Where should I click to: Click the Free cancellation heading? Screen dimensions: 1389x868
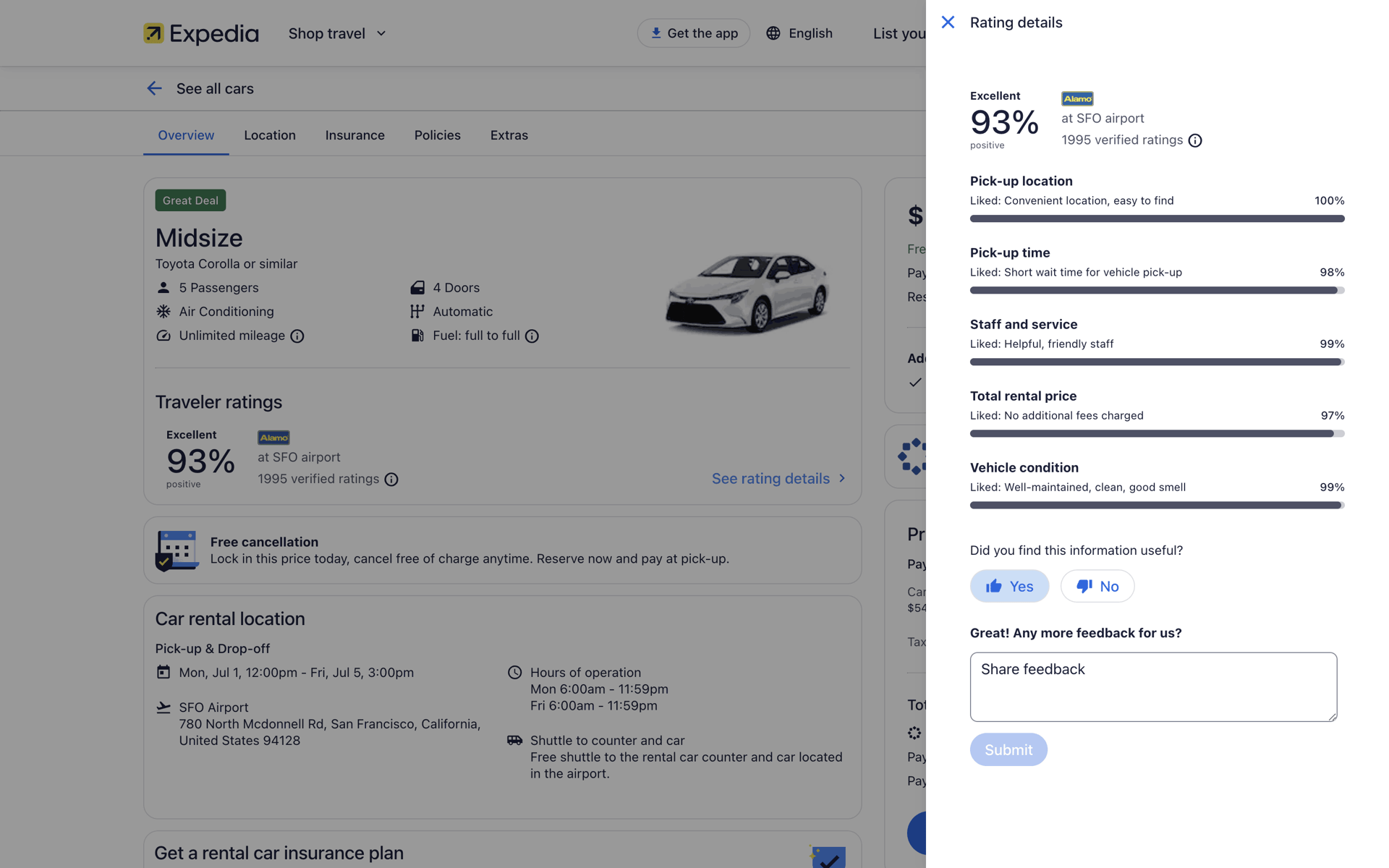264,542
